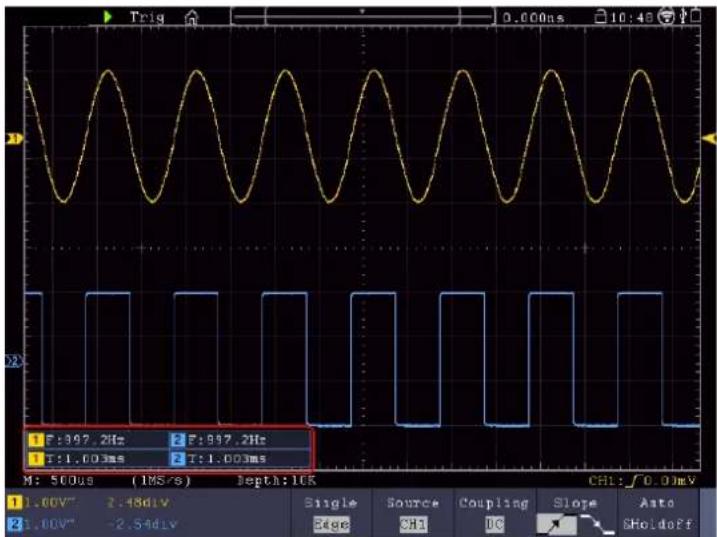Click the Wi-Fi network status icon
The width and height of the screenshot is (717, 537).
click(x=666, y=17)
